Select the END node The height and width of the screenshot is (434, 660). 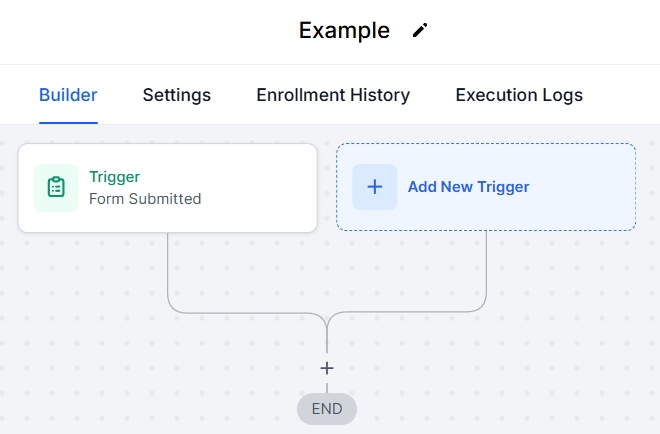327,408
